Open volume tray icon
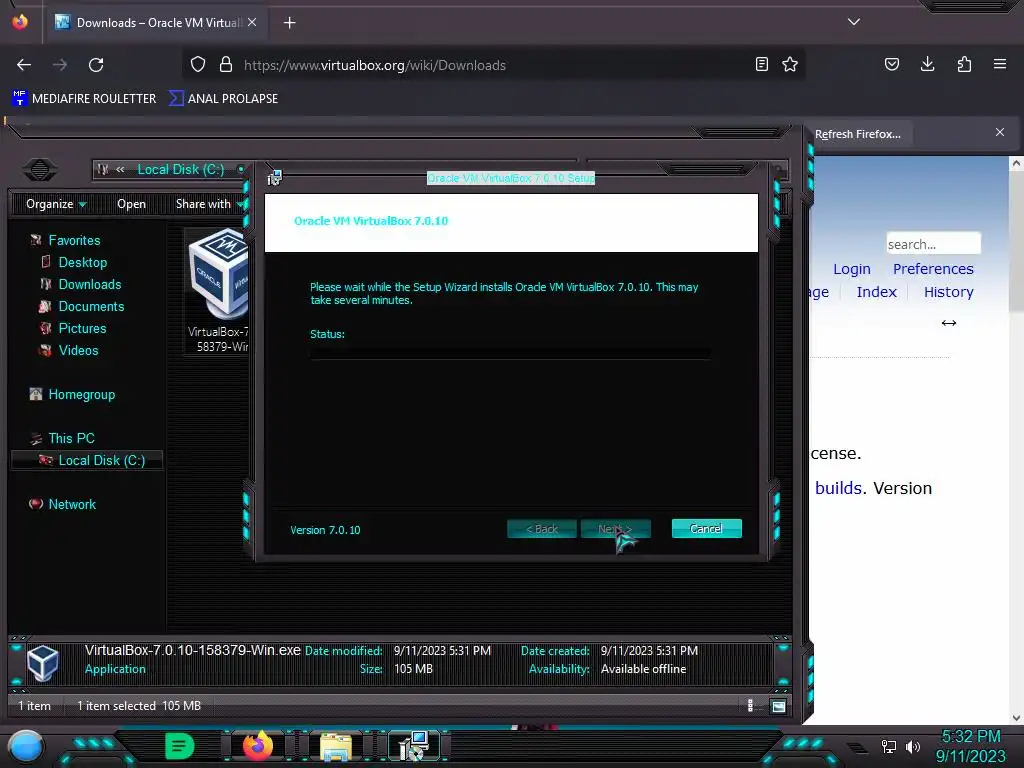This screenshot has height=768, width=1024. pos(913,746)
